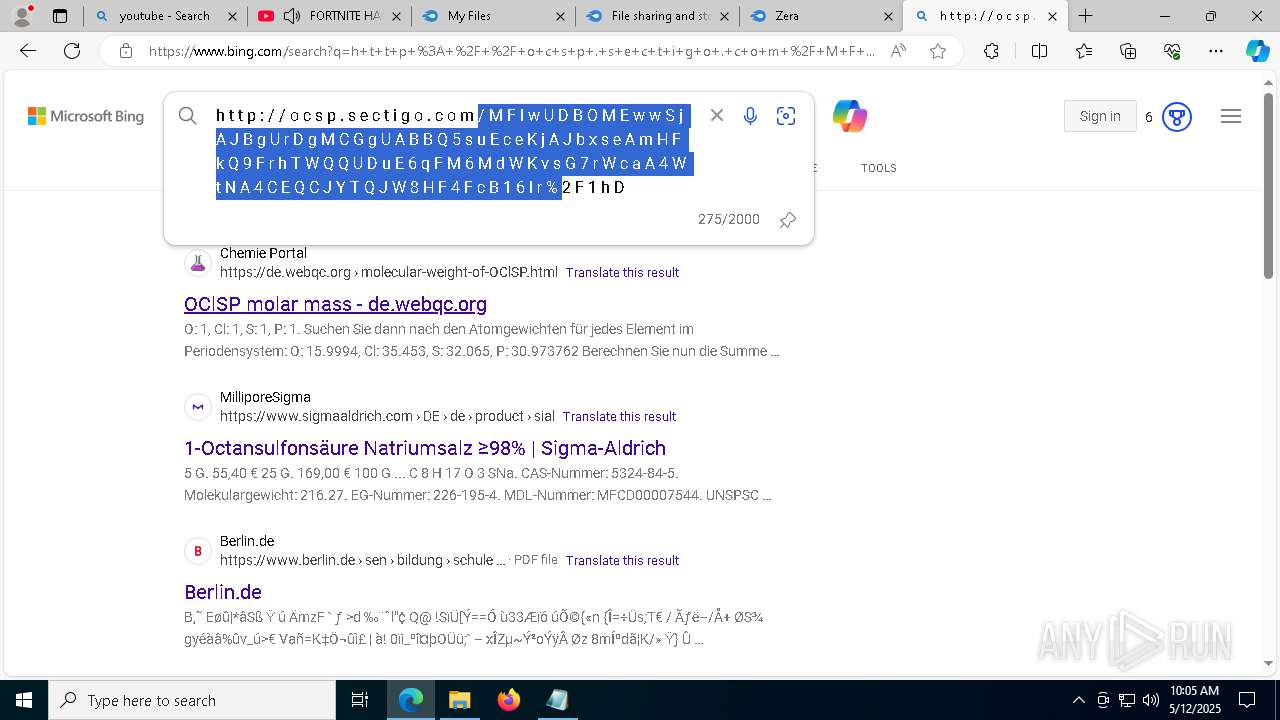Open File Explorer from taskbar
This screenshot has width=1280, height=720.
459,700
